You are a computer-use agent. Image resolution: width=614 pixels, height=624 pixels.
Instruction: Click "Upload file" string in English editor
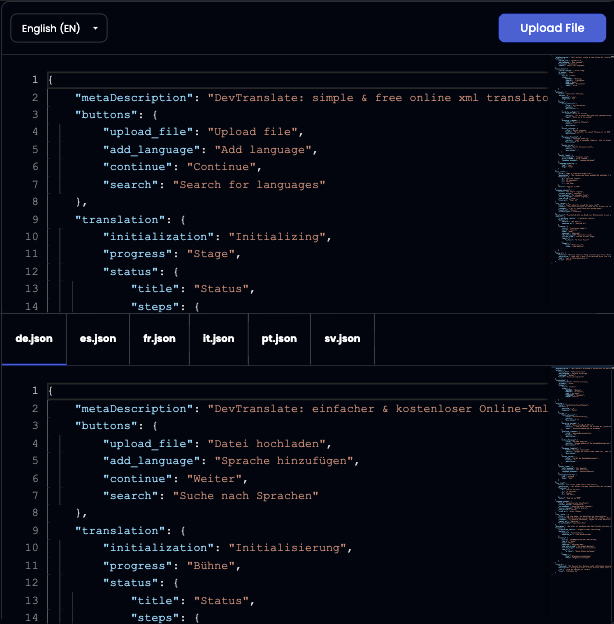click(x=253, y=132)
